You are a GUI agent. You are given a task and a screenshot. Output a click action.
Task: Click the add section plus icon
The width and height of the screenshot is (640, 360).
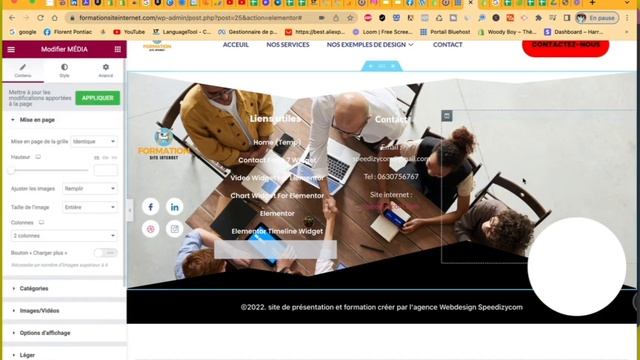coord(371,66)
